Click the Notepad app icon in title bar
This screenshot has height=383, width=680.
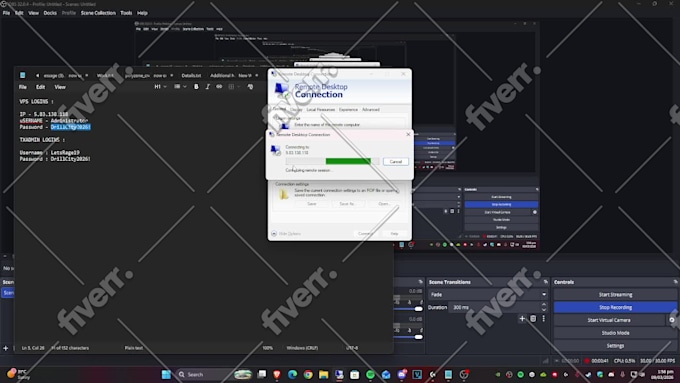tap(23, 75)
